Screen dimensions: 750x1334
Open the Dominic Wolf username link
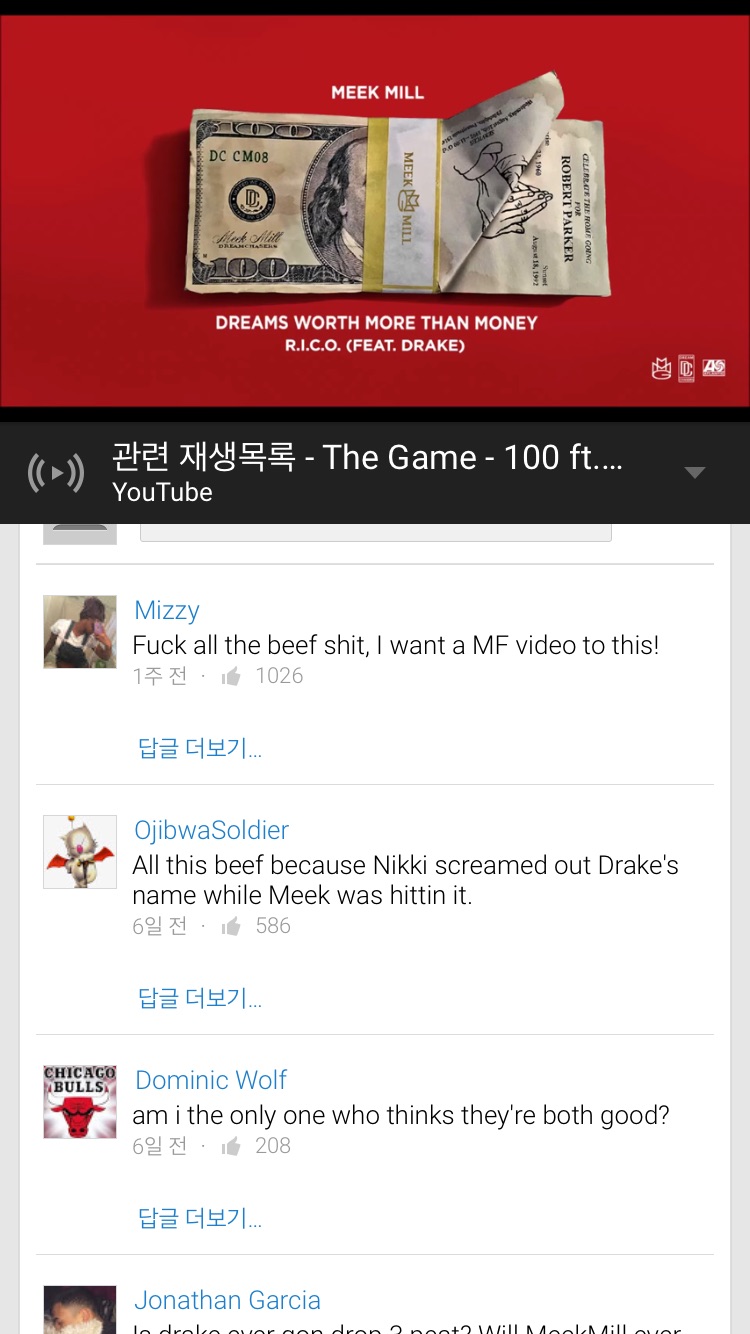tap(211, 1080)
